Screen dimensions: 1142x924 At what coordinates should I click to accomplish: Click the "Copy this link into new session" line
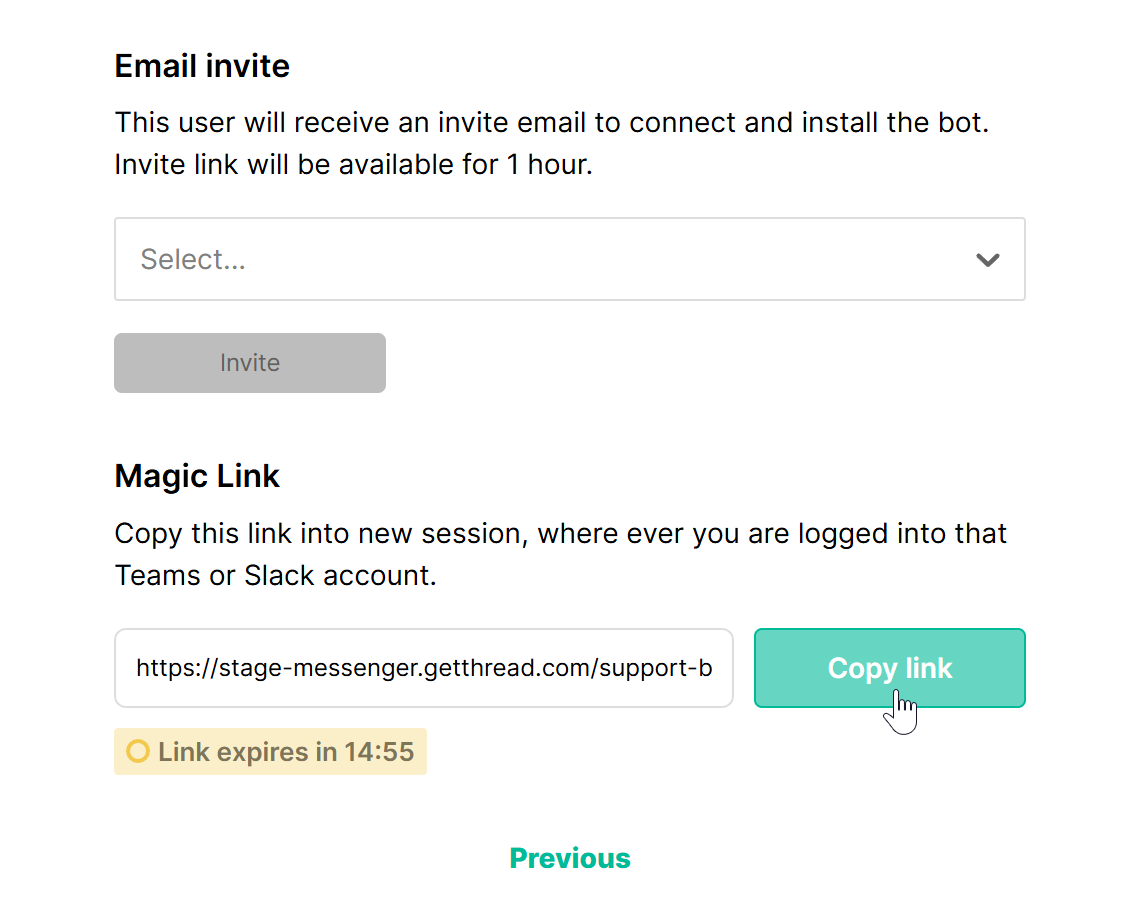point(560,533)
